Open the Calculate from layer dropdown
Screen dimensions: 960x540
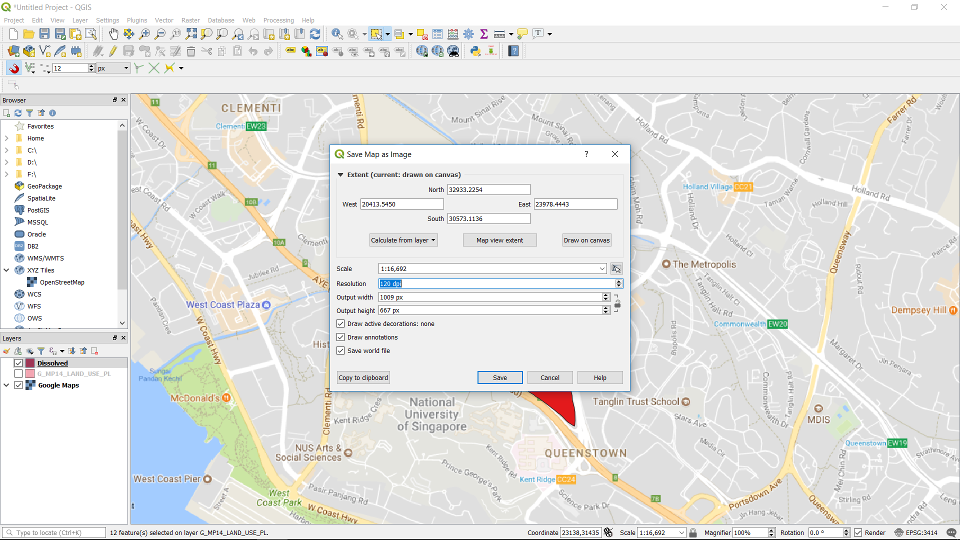403,240
